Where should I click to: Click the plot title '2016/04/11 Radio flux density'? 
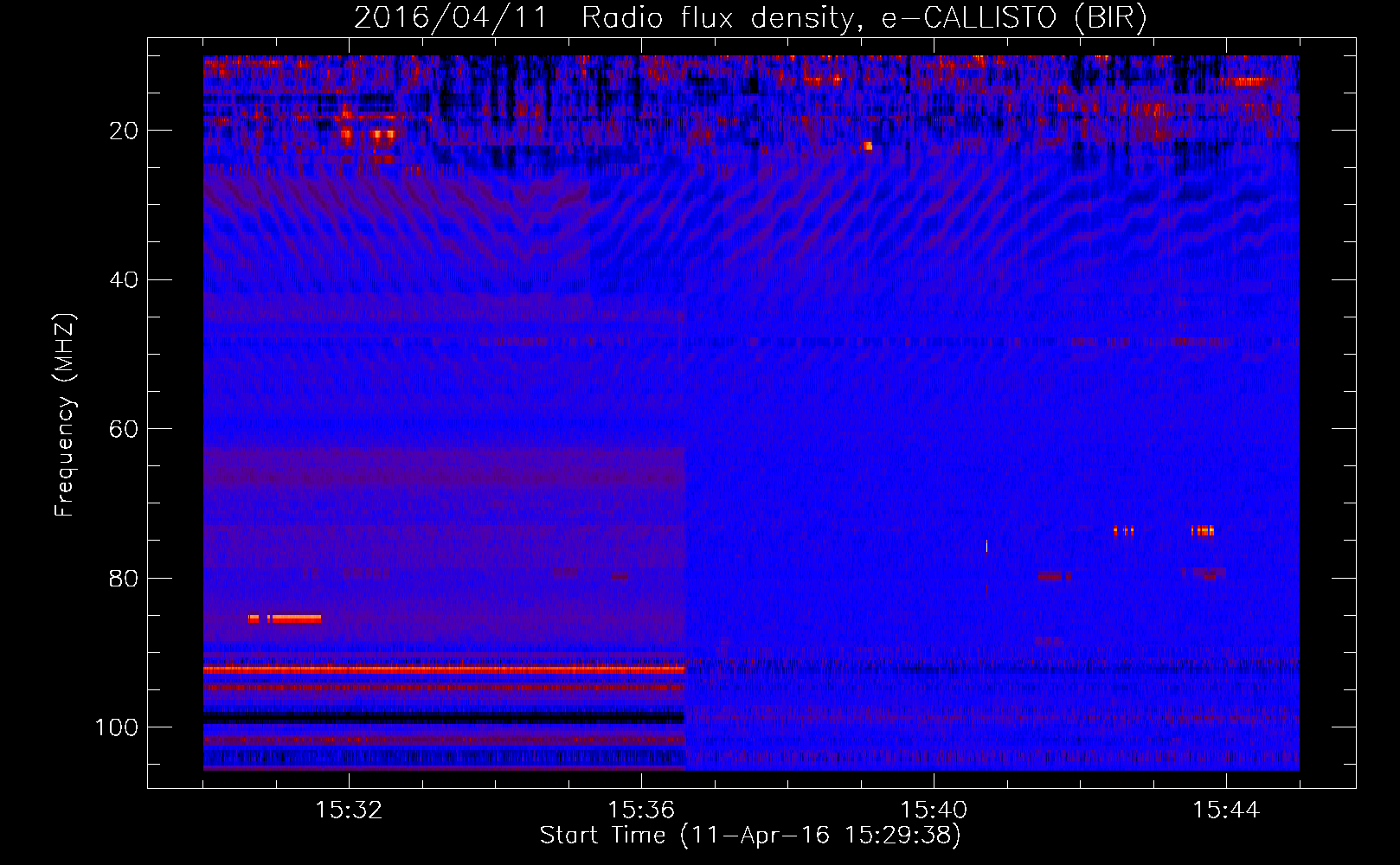(x=604, y=18)
